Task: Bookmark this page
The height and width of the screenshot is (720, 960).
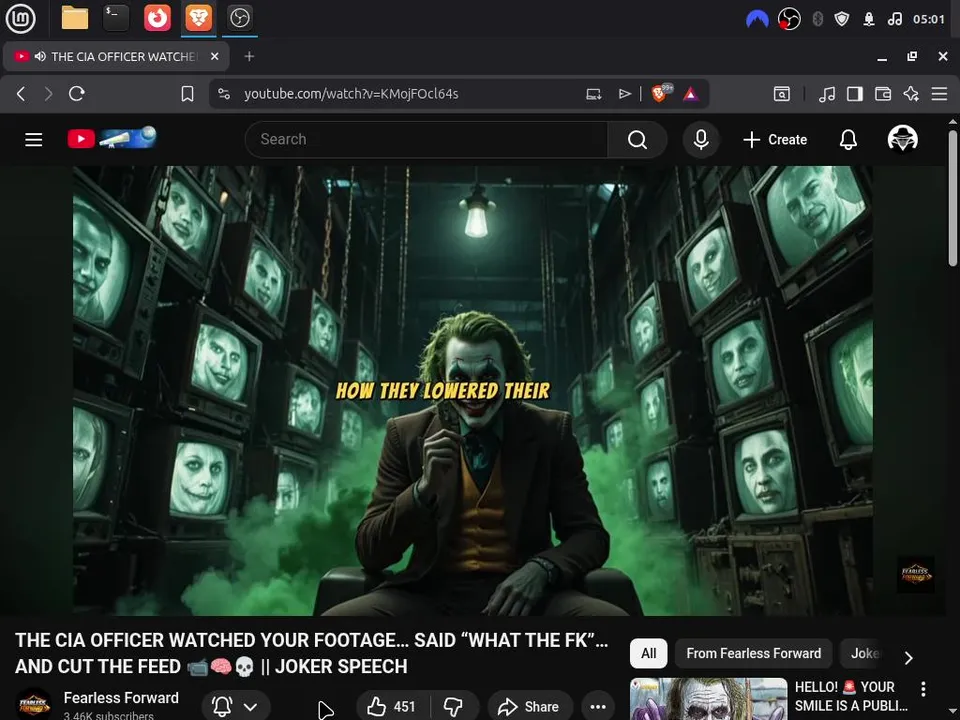Action: (x=187, y=94)
